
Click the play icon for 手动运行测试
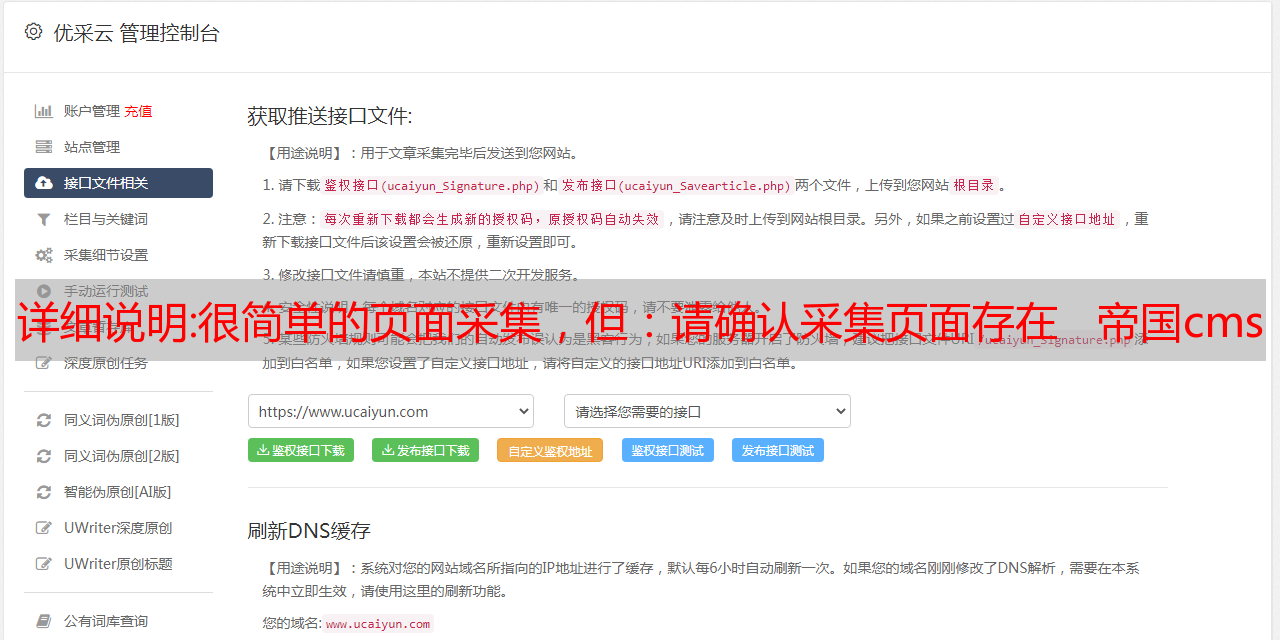click(x=44, y=291)
